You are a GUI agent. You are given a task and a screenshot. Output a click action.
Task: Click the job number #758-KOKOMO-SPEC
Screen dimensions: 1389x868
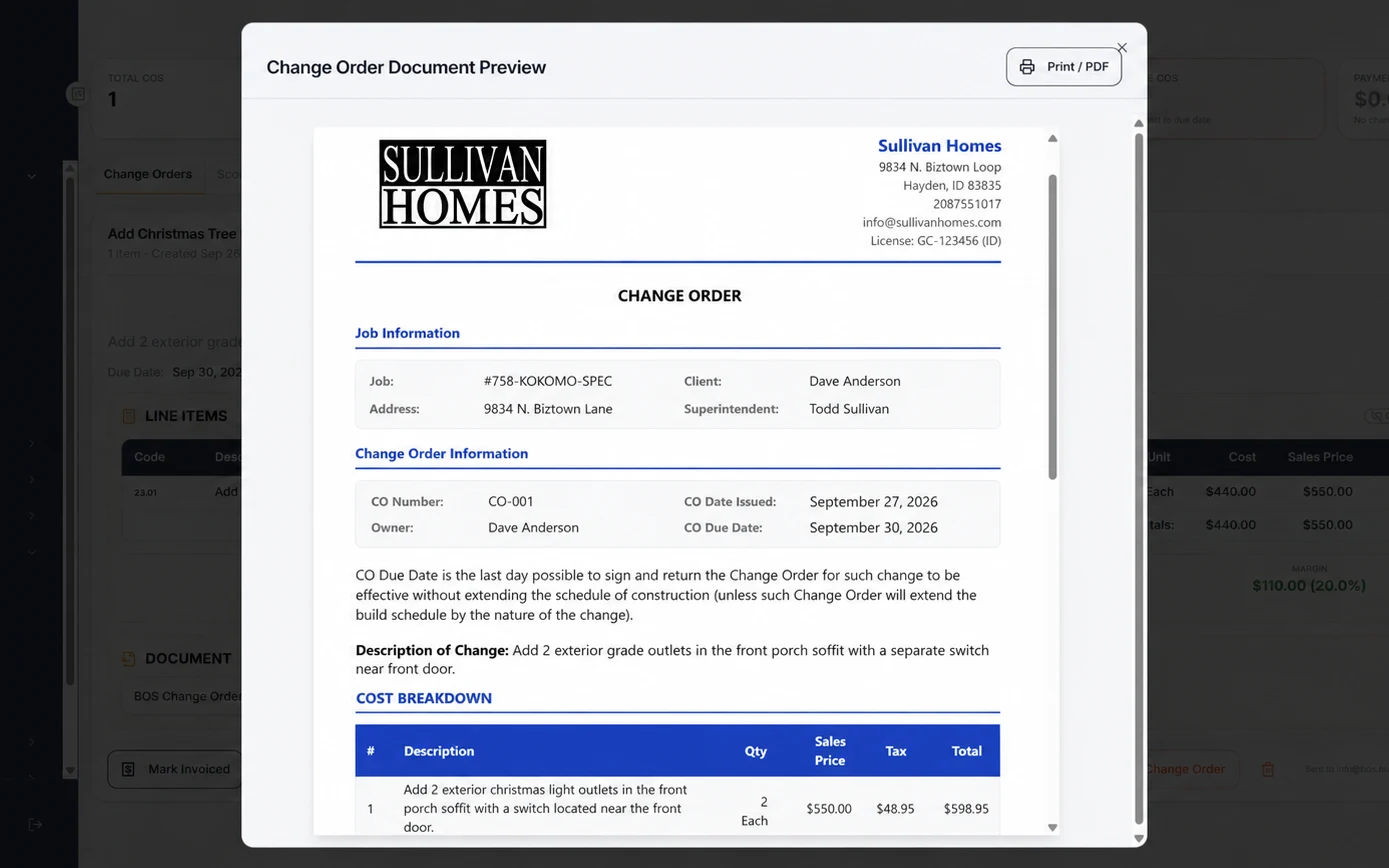[x=548, y=381]
